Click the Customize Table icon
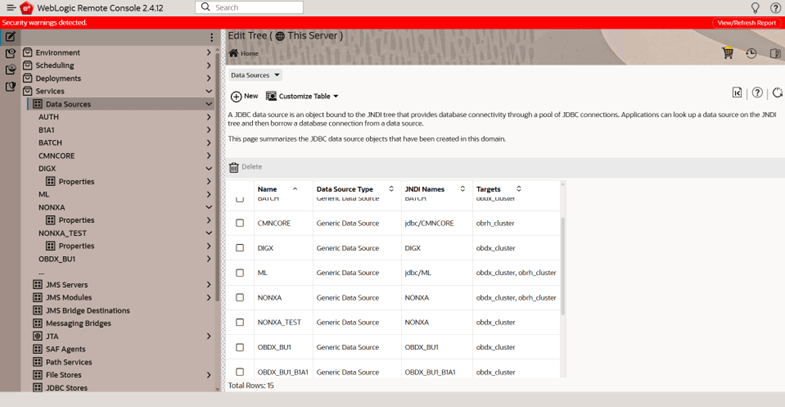The height and width of the screenshot is (407, 785). pos(271,96)
